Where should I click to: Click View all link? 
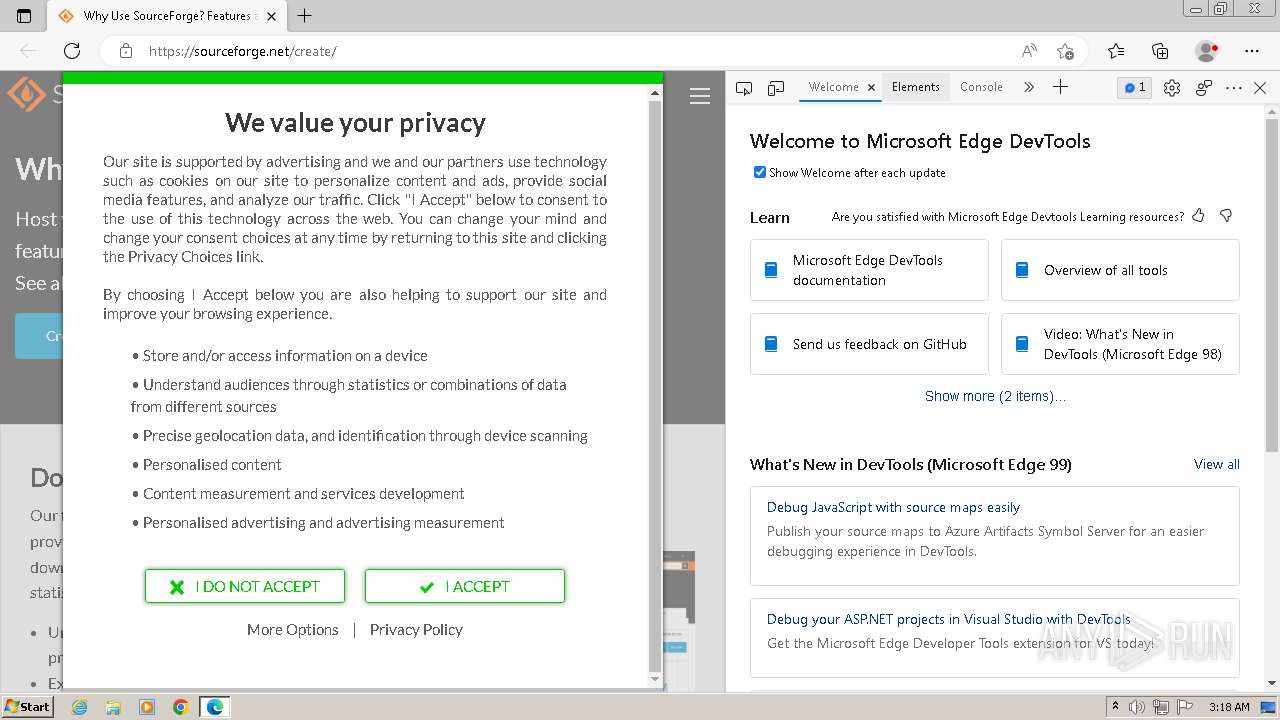pyautogui.click(x=1217, y=464)
